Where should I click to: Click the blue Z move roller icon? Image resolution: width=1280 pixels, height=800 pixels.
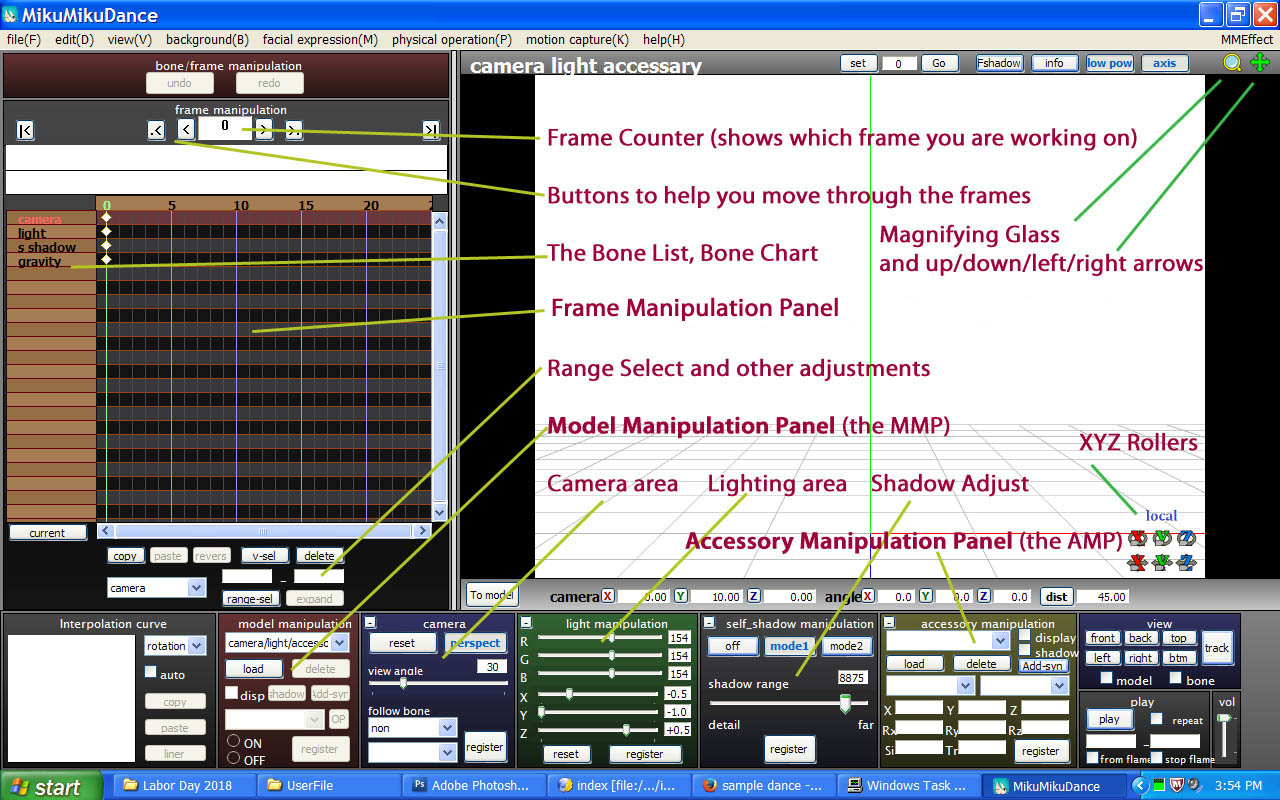[x=1187, y=563]
